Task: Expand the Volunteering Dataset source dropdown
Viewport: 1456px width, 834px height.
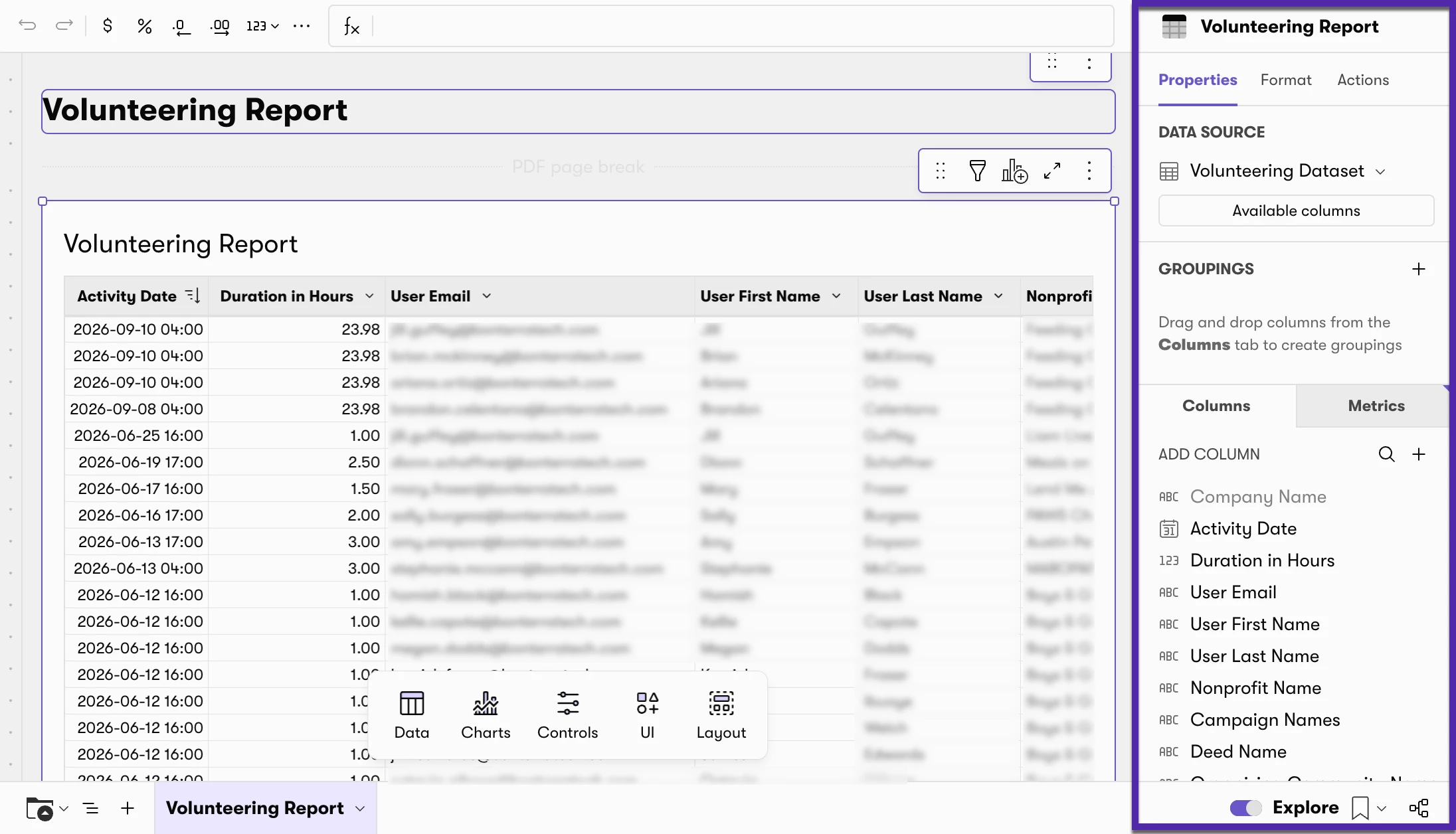Action: tap(1380, 171)
